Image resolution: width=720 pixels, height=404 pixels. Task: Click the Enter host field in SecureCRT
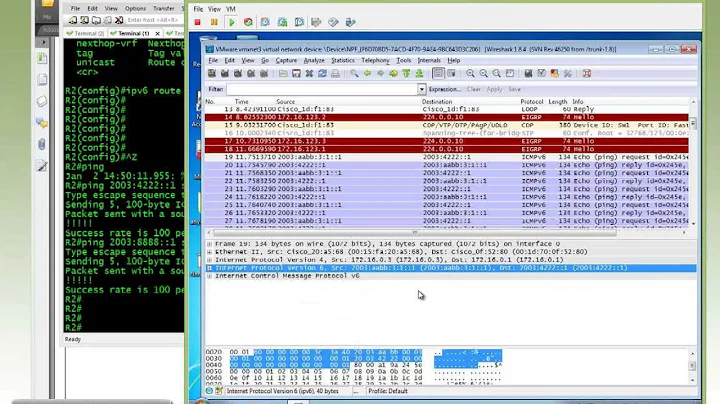coord(153,20)
